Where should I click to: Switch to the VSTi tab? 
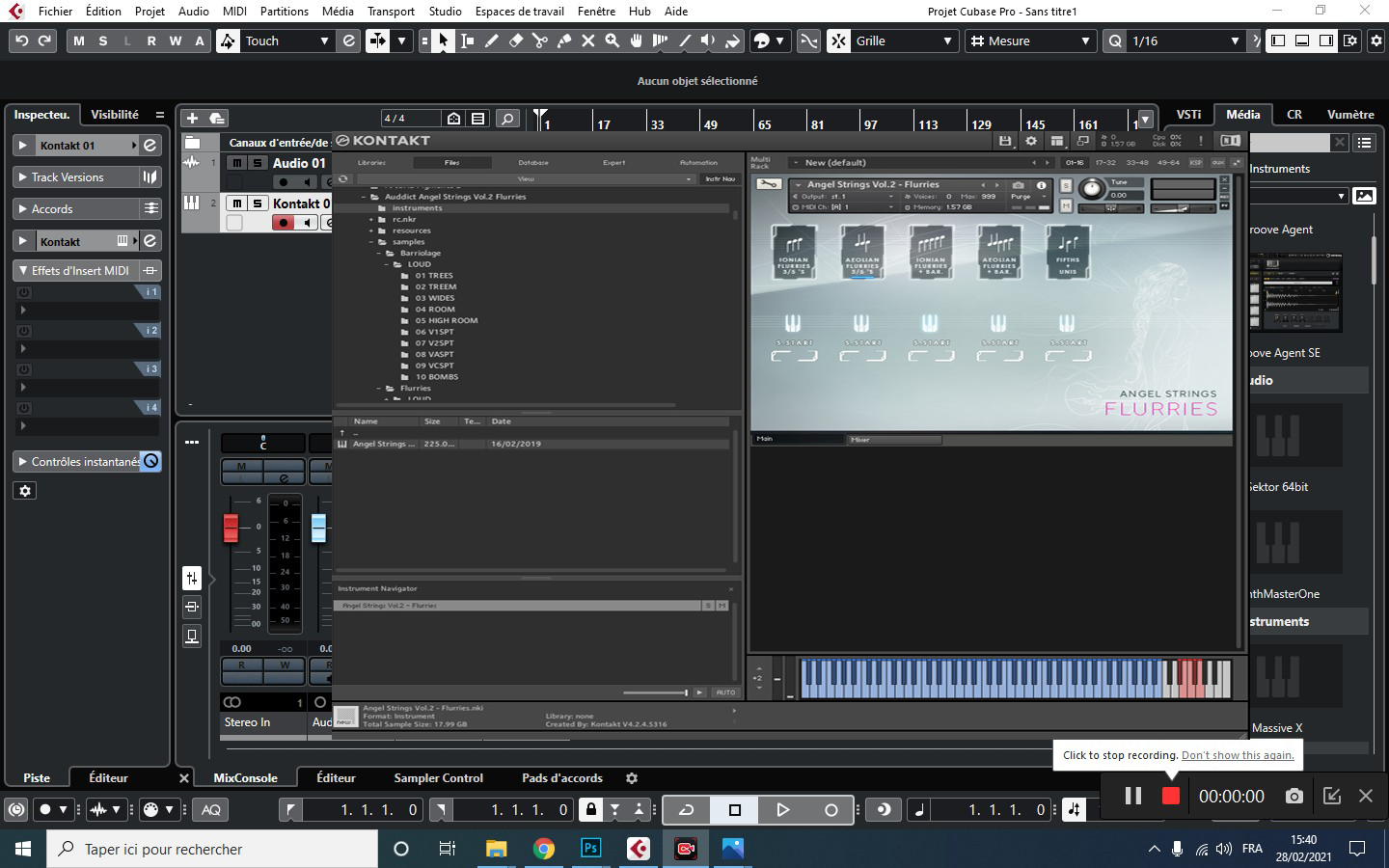(1189, 114)
